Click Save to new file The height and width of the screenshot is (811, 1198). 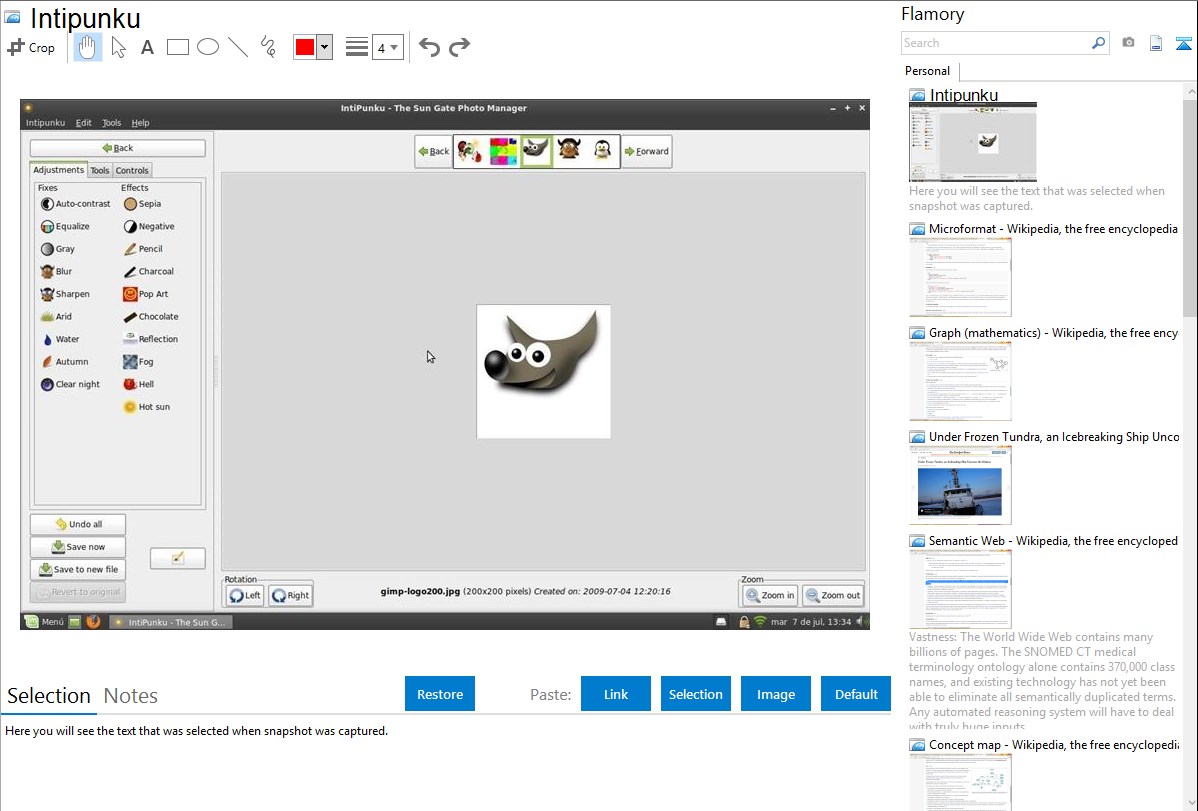coord(78,569)
